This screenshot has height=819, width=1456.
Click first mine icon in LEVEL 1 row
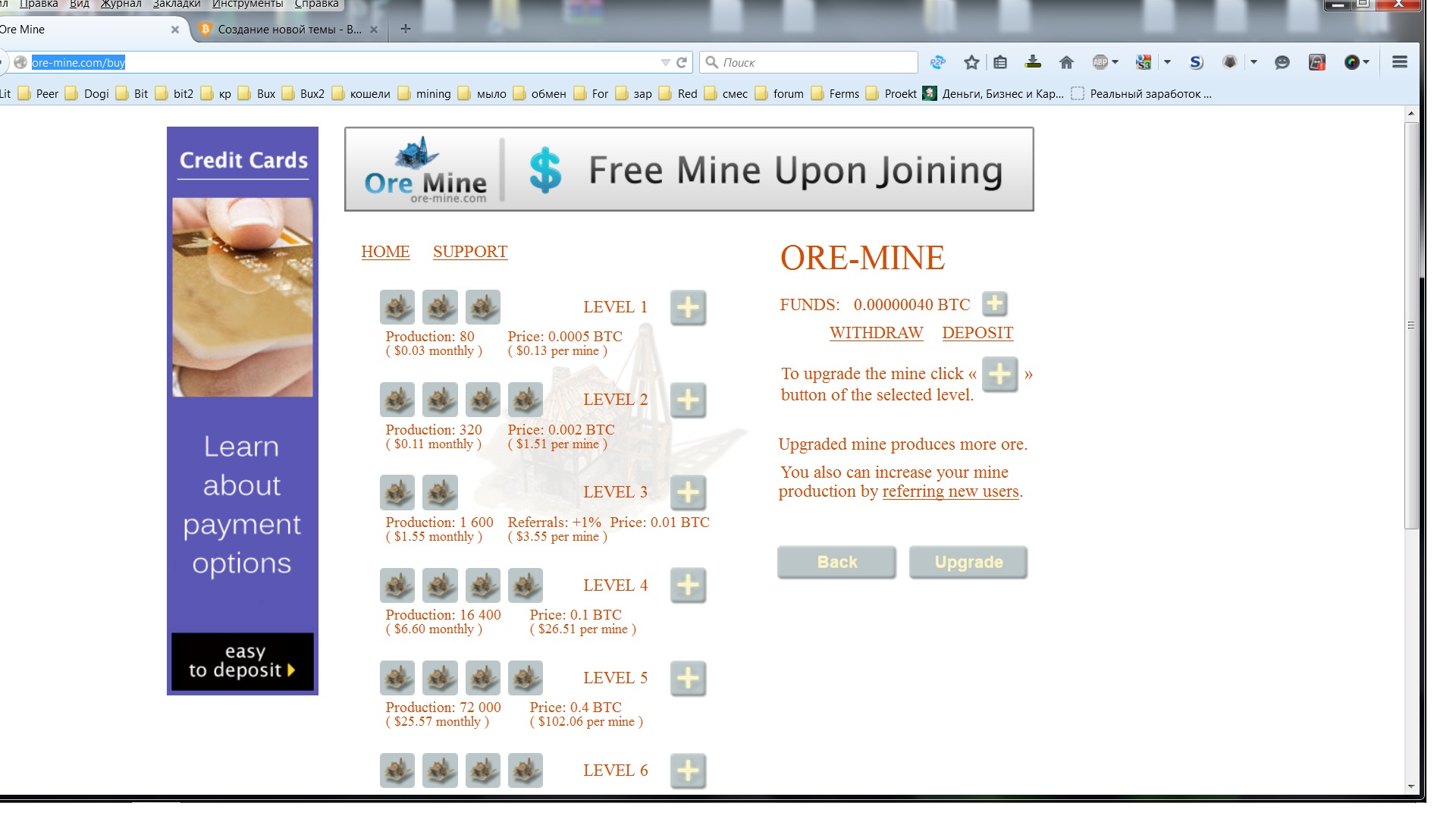coord(397,308)
